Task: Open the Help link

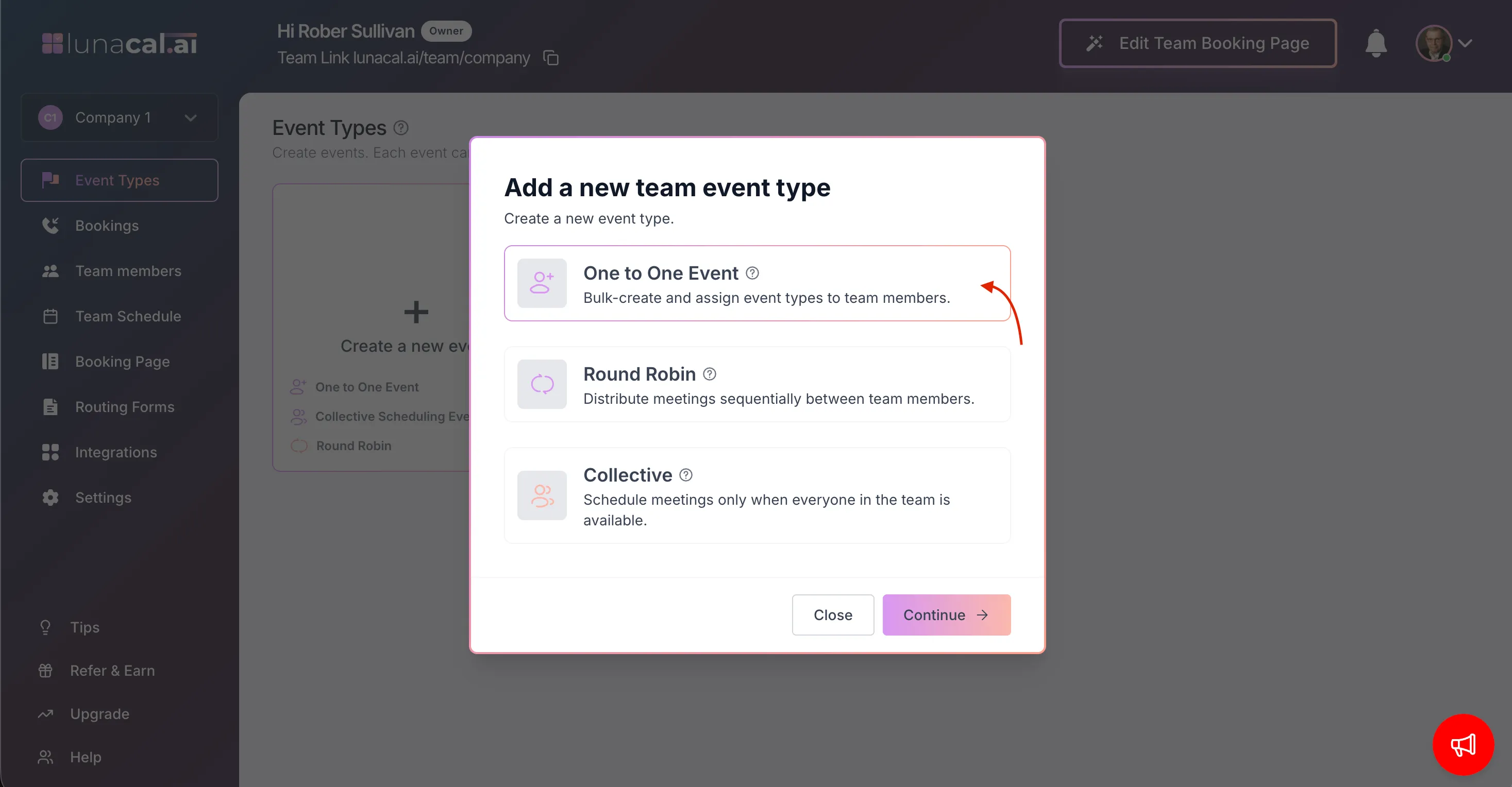Action: [x=86, y=757]
